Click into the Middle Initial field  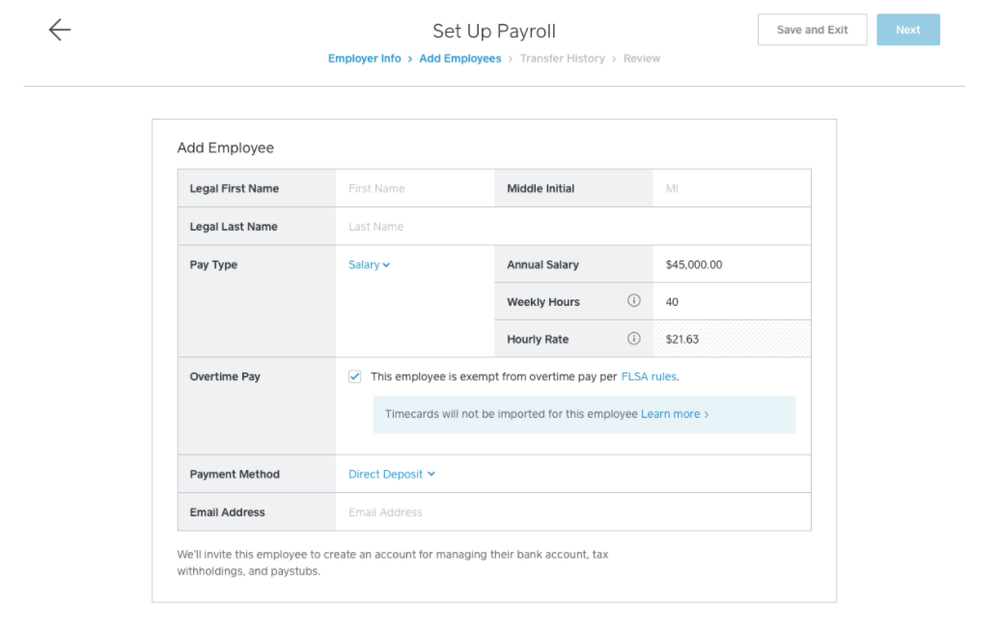tap(731, 188)
